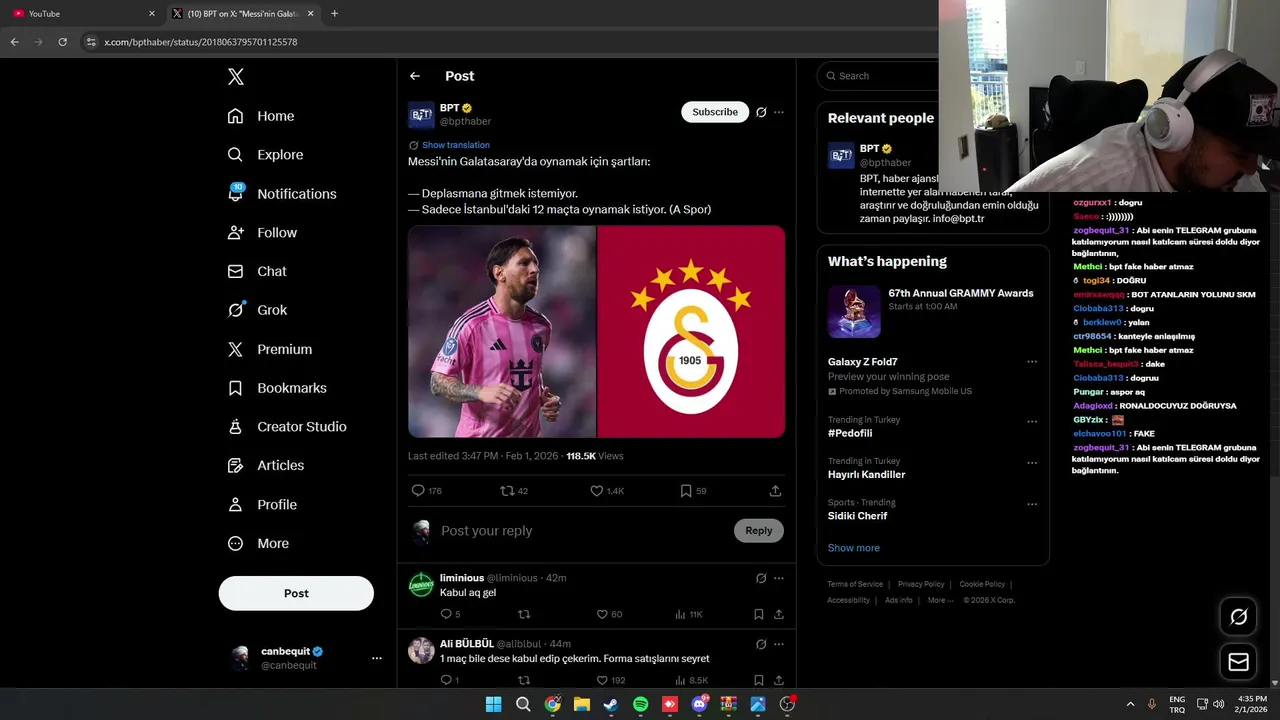Open a new browser tab

334,14
